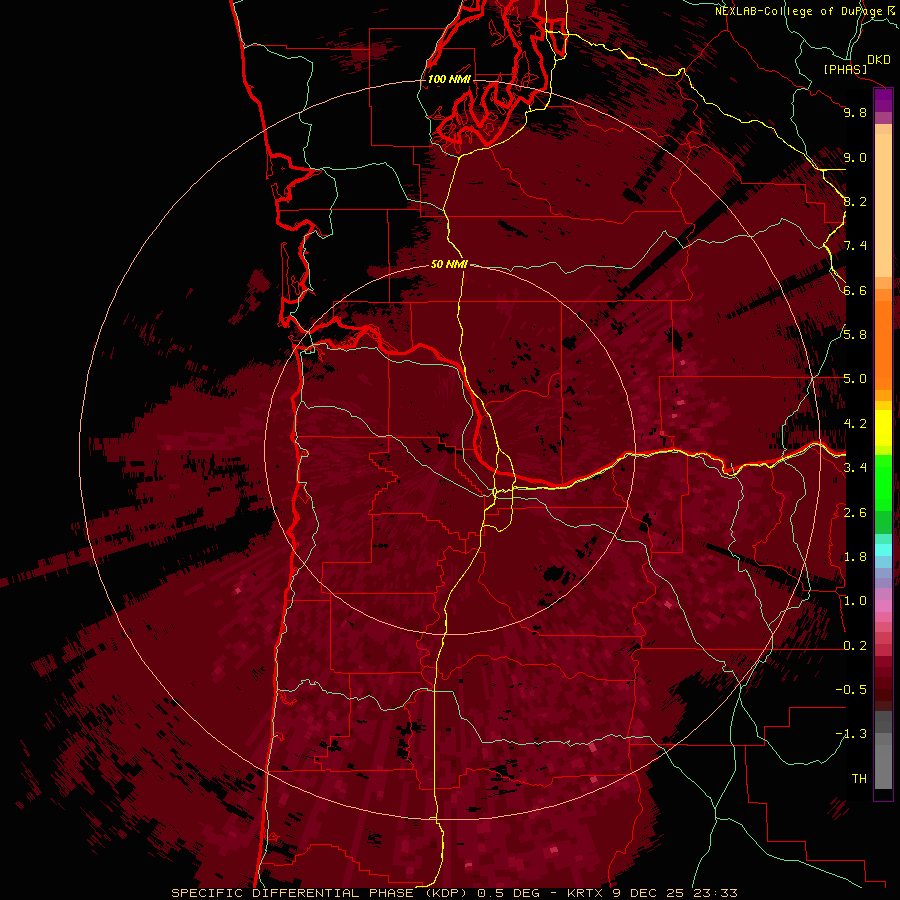This screenshot has width=900, height=900.
Task: Click the 5.8 value on the scale
Action: [855, 334]
